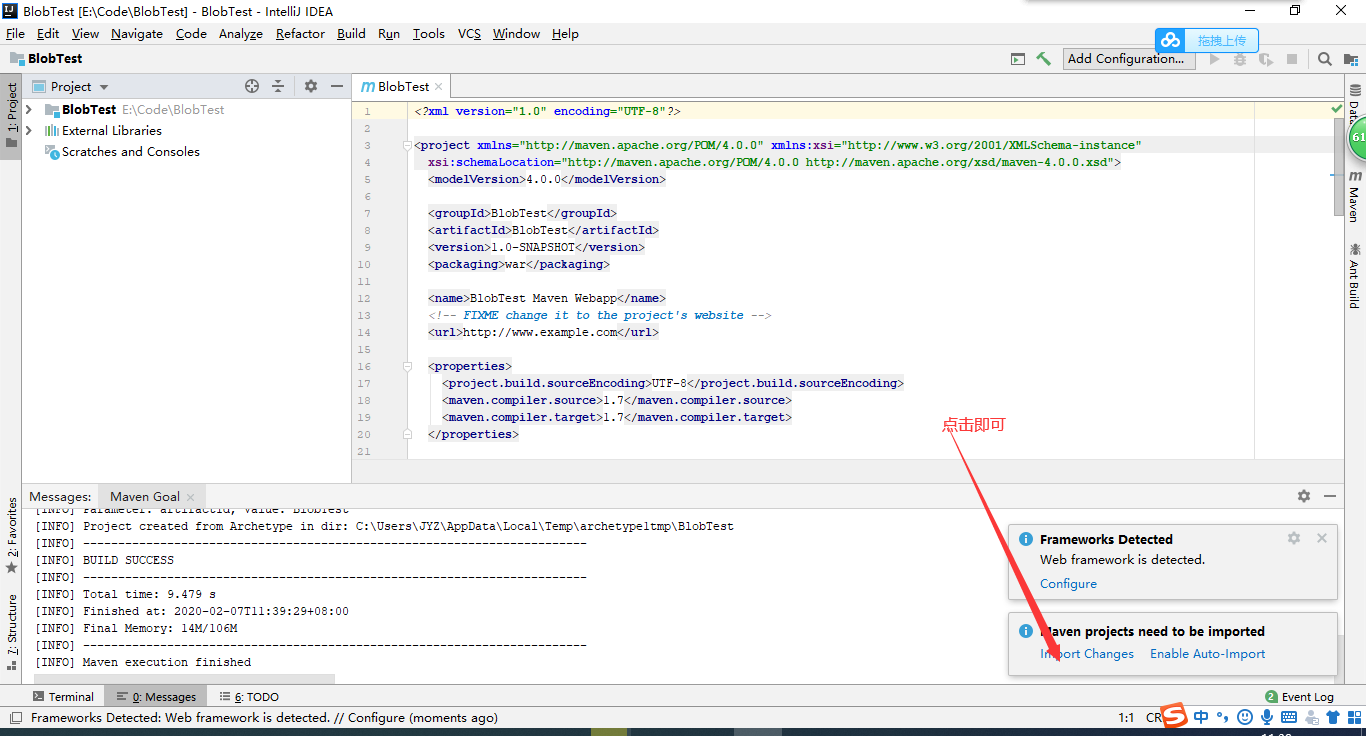Open Project Structure folder icon in toolbar

[1353, 59]
